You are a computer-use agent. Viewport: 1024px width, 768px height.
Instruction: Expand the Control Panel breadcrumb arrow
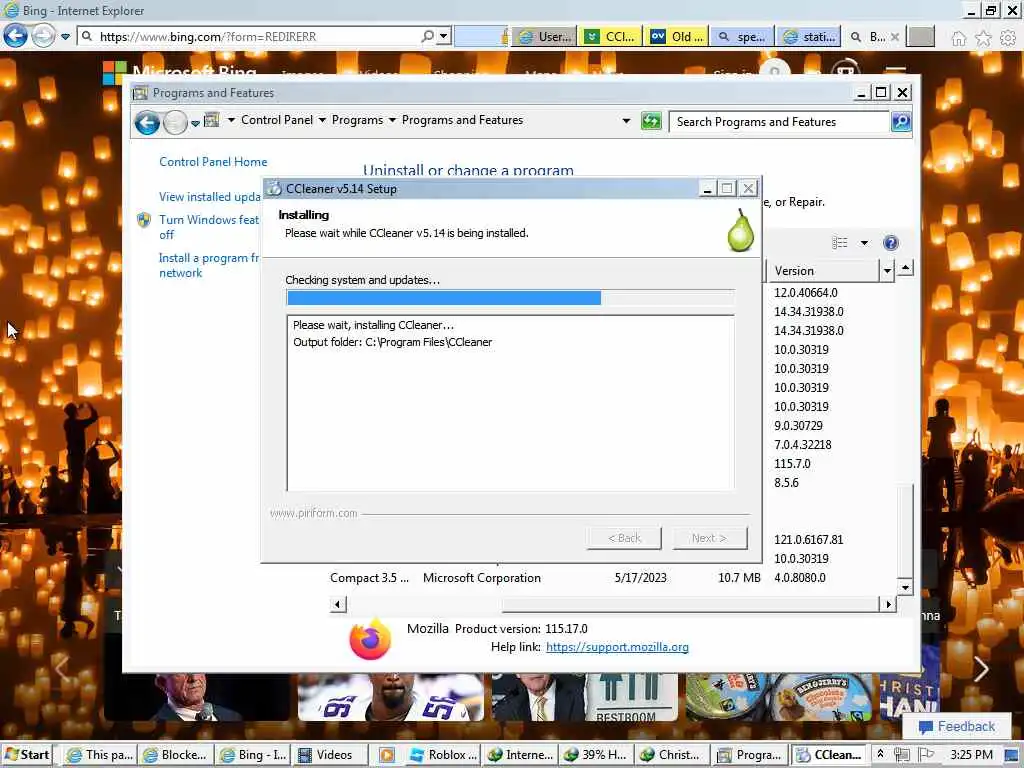[x=322, y=120]
